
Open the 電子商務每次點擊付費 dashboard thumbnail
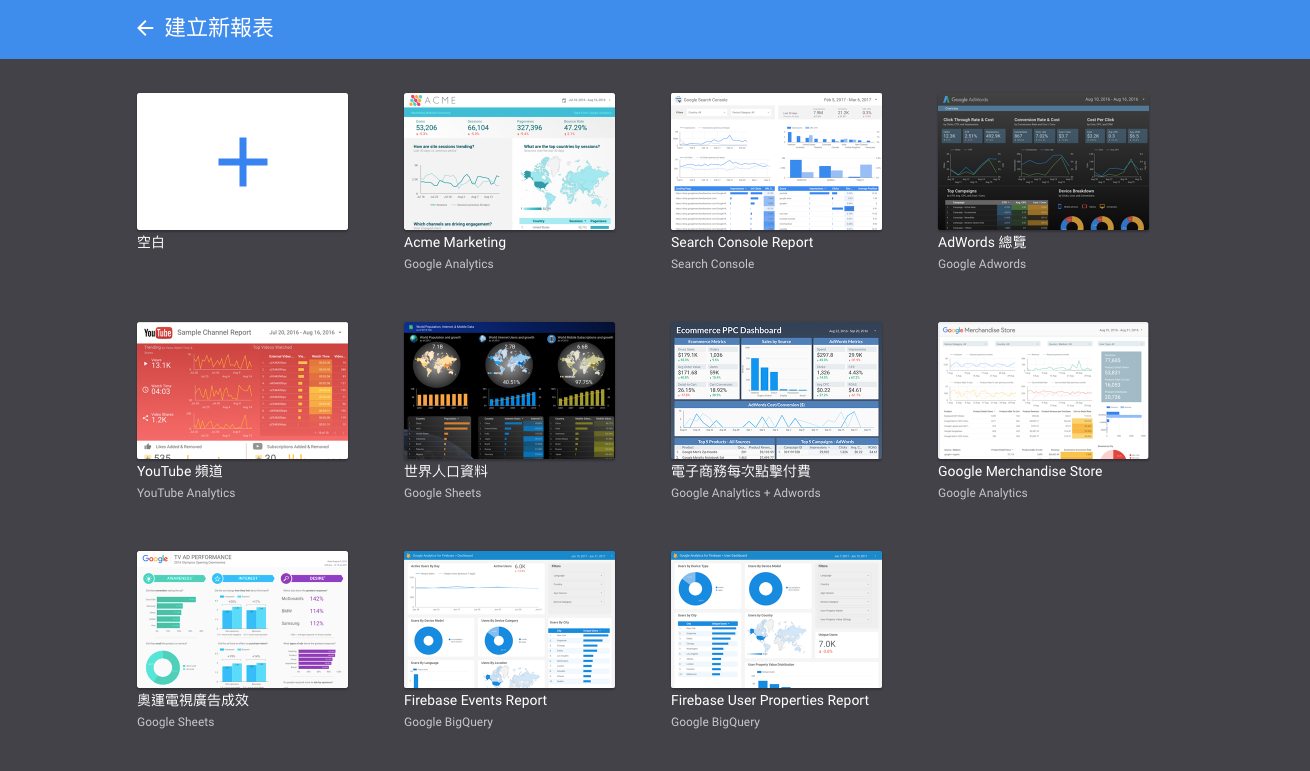776,391
